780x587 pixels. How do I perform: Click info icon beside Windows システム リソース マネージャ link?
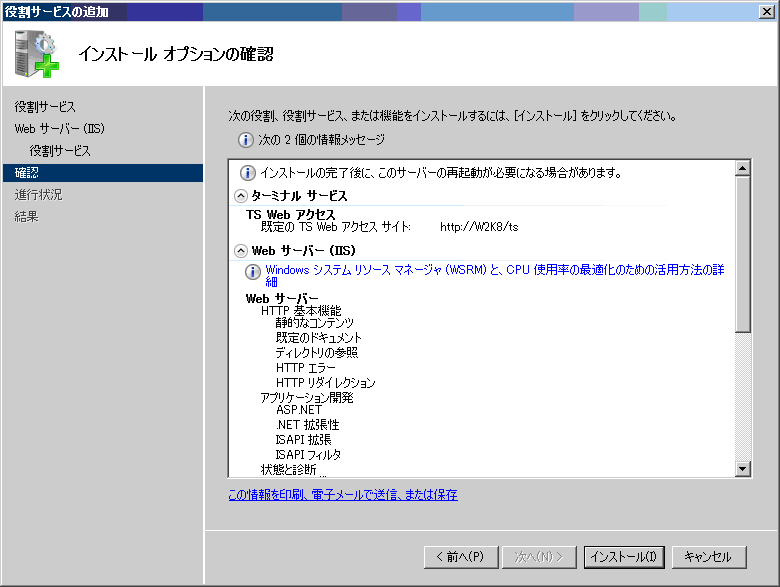click(x=252, y=271)
